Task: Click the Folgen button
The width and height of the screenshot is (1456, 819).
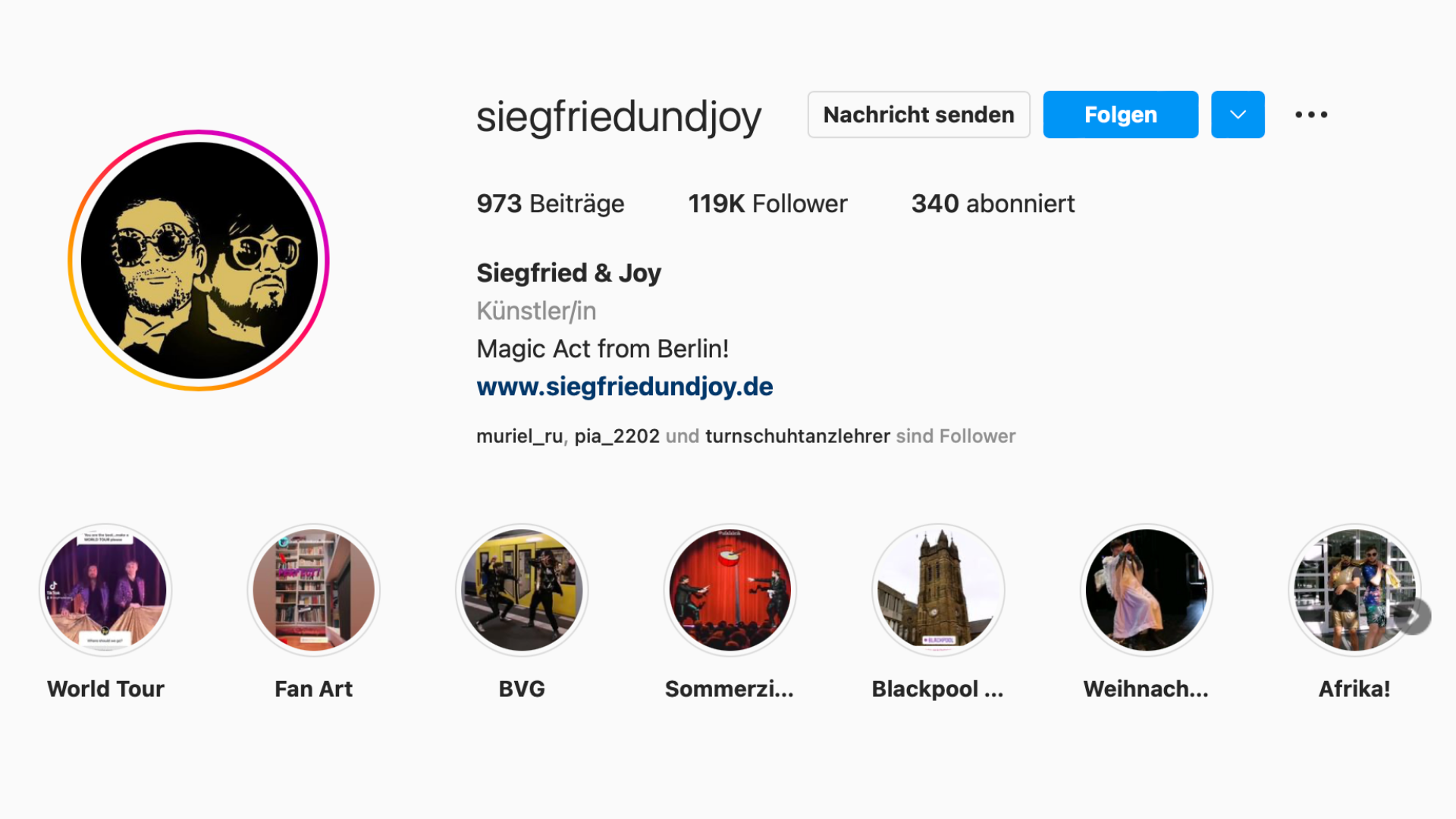Action: coord(1121,115)
